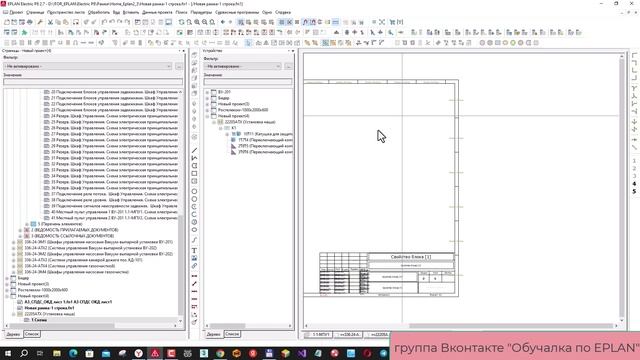Open Task View on the taskbar
The height and width of the screenshot is (360, 640).
tap(40, 353)
